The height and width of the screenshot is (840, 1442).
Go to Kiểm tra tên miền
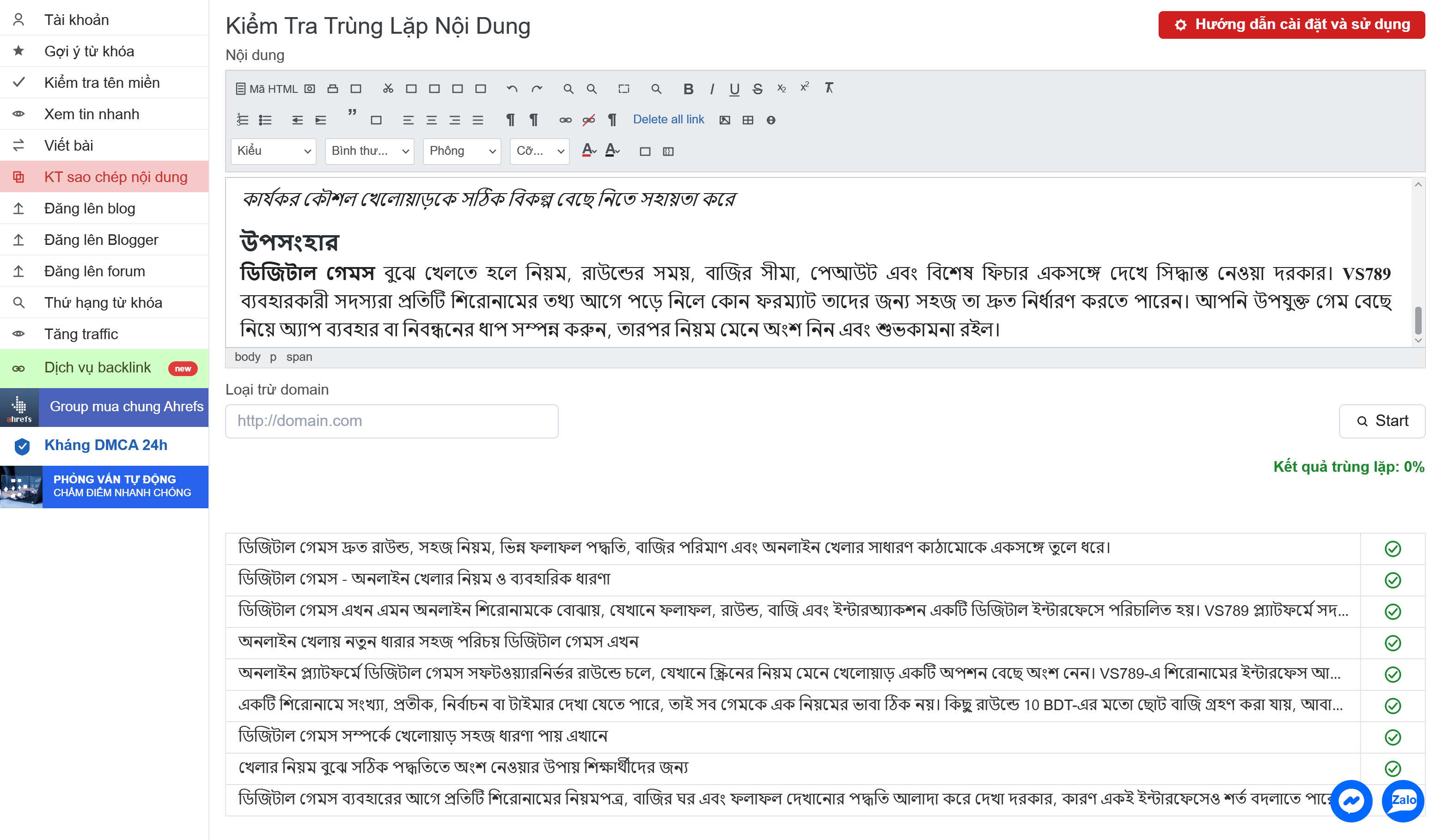point(104,83)
